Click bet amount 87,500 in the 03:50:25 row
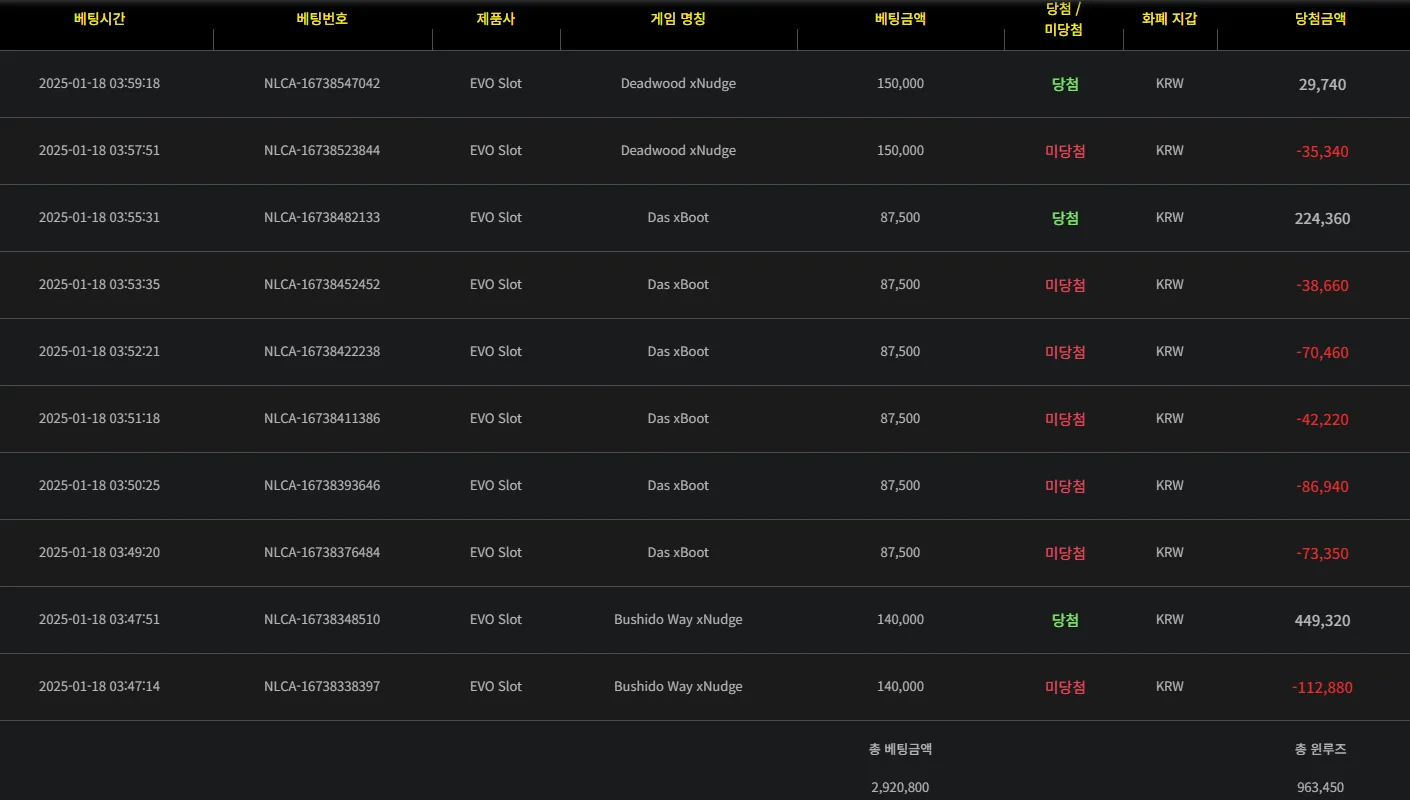1410x800 pixels. point(900,486)
